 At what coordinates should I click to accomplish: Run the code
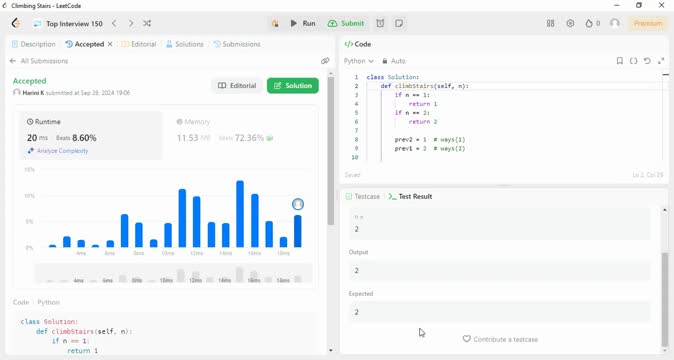(303, 24)
